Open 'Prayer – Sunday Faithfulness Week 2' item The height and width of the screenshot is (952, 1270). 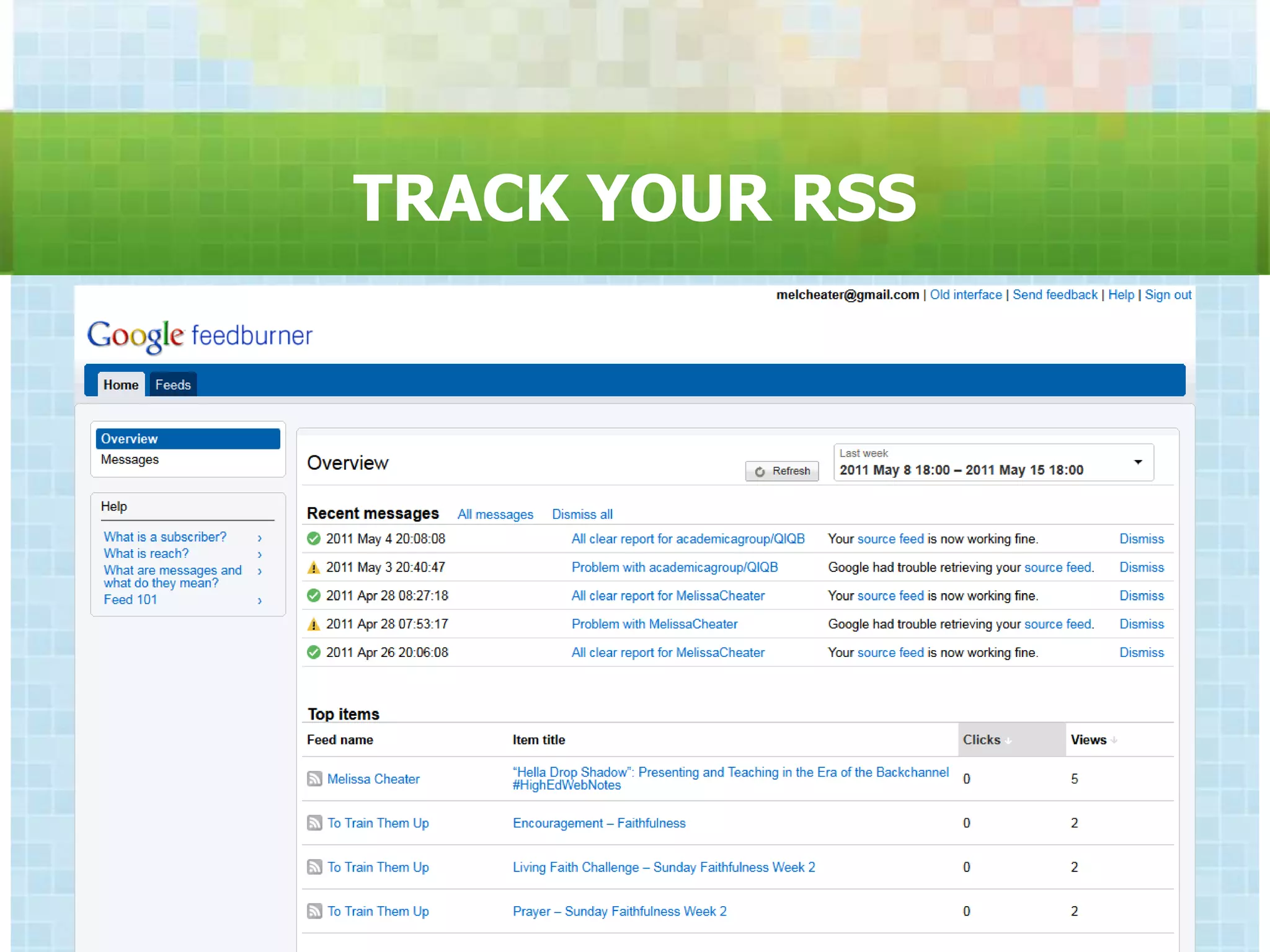[619, 911]
